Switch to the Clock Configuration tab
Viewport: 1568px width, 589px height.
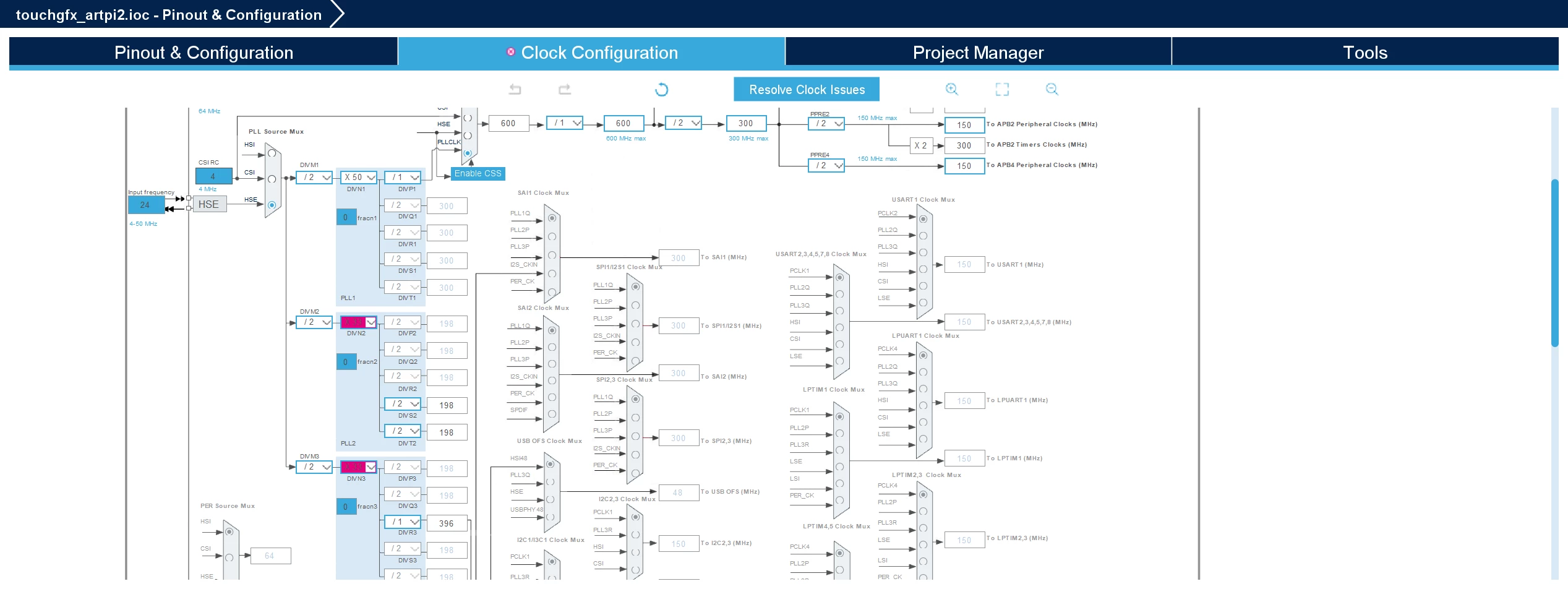592,53
